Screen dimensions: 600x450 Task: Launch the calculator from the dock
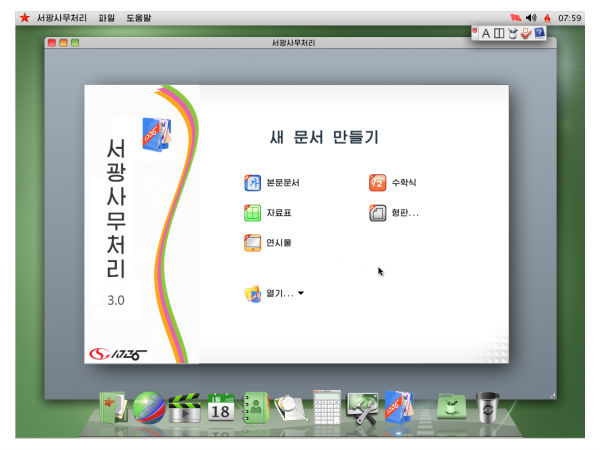(x=327, y=408)
